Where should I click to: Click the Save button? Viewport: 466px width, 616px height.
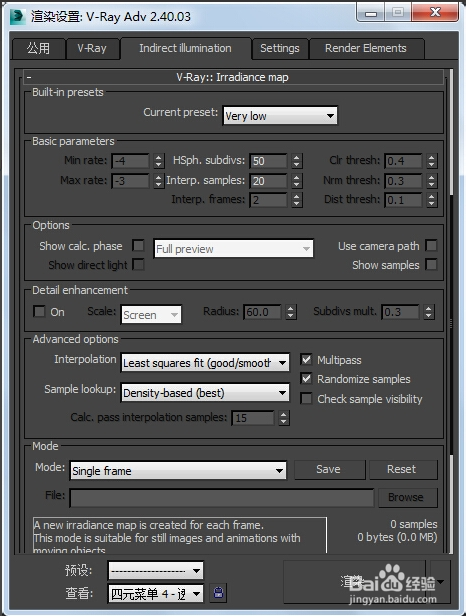click(329, 469)
